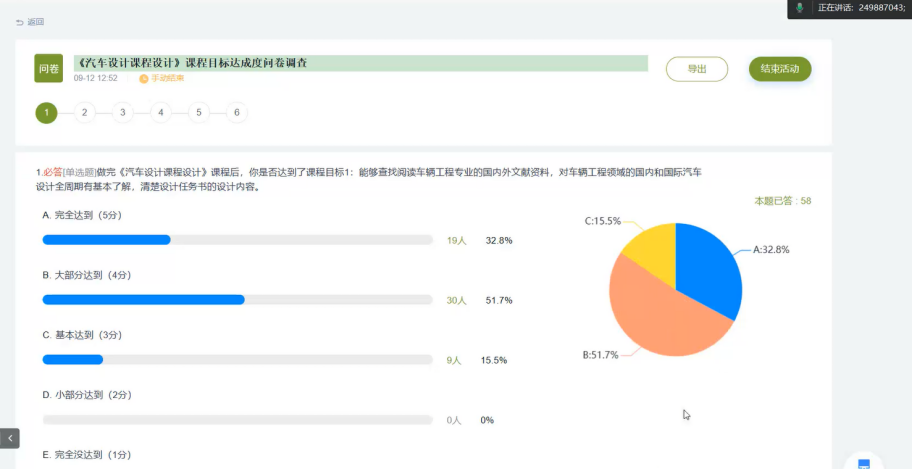This screenshot has height=469, width=912.
Task: Go to question 1 in the step navigator
Action: pyautogui.click(x=46, y=113)
